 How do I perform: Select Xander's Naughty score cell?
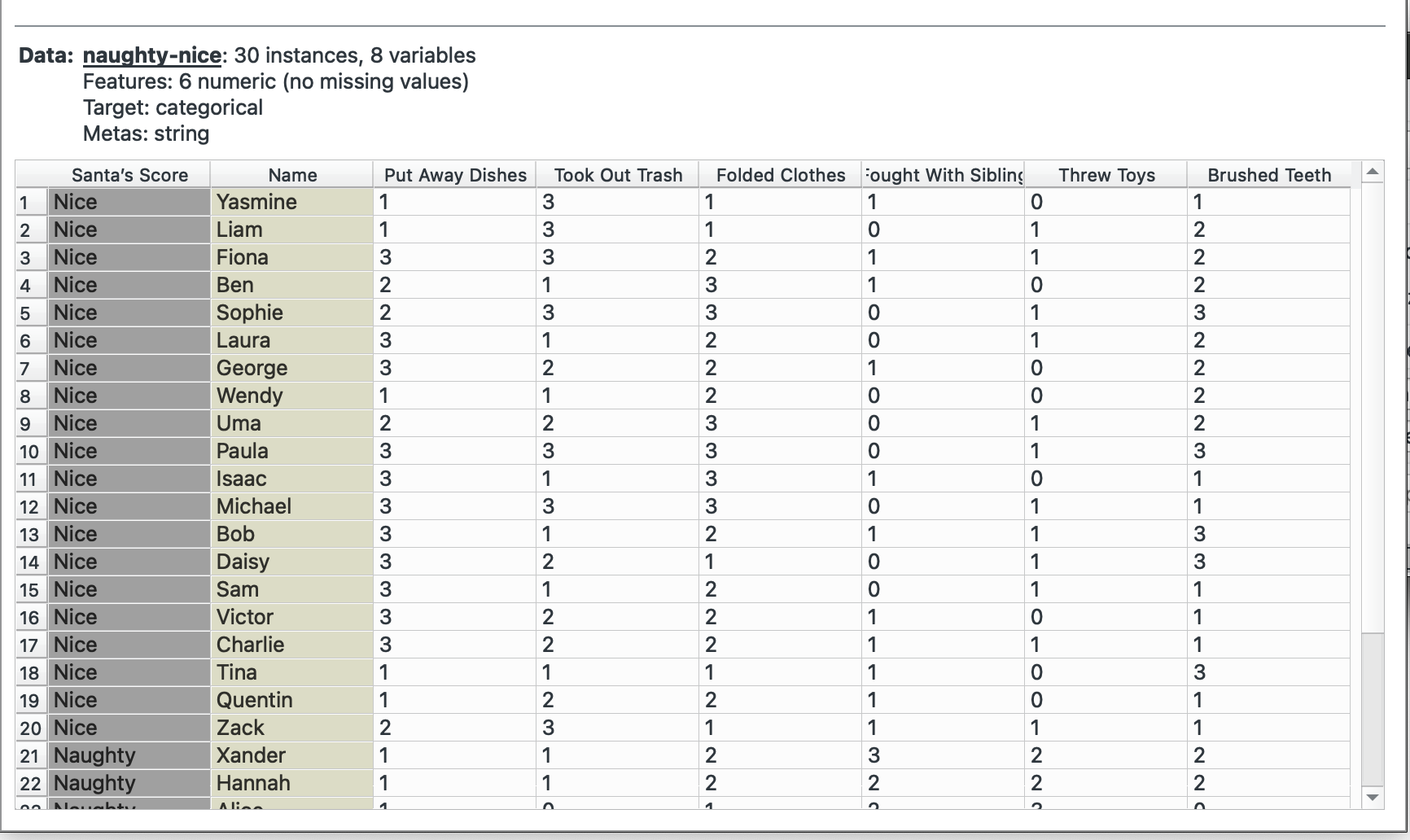click(129, 756)
